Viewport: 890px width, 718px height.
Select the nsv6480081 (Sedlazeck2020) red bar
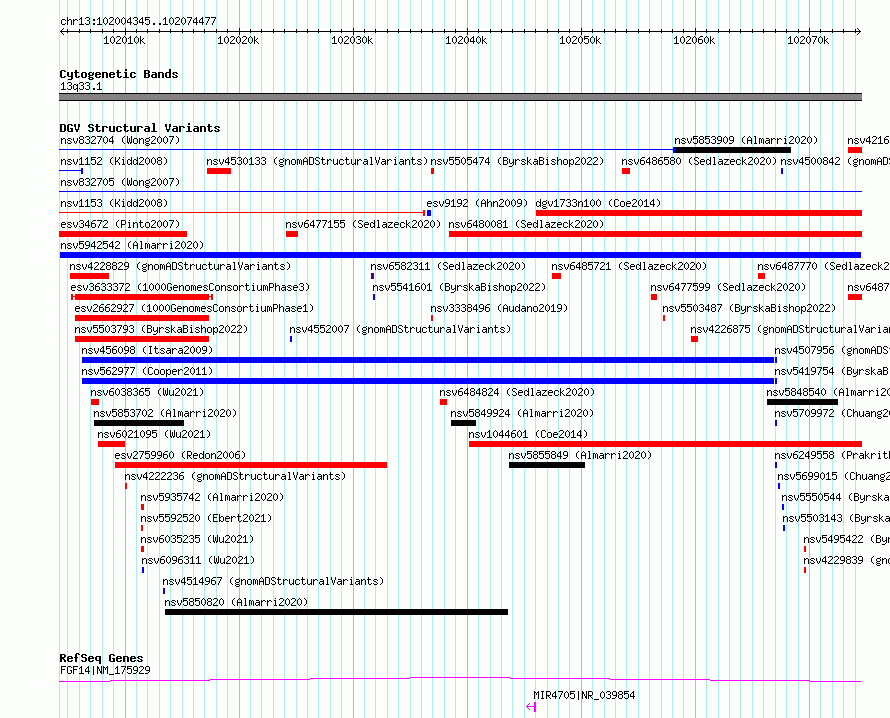pos(656,234)
